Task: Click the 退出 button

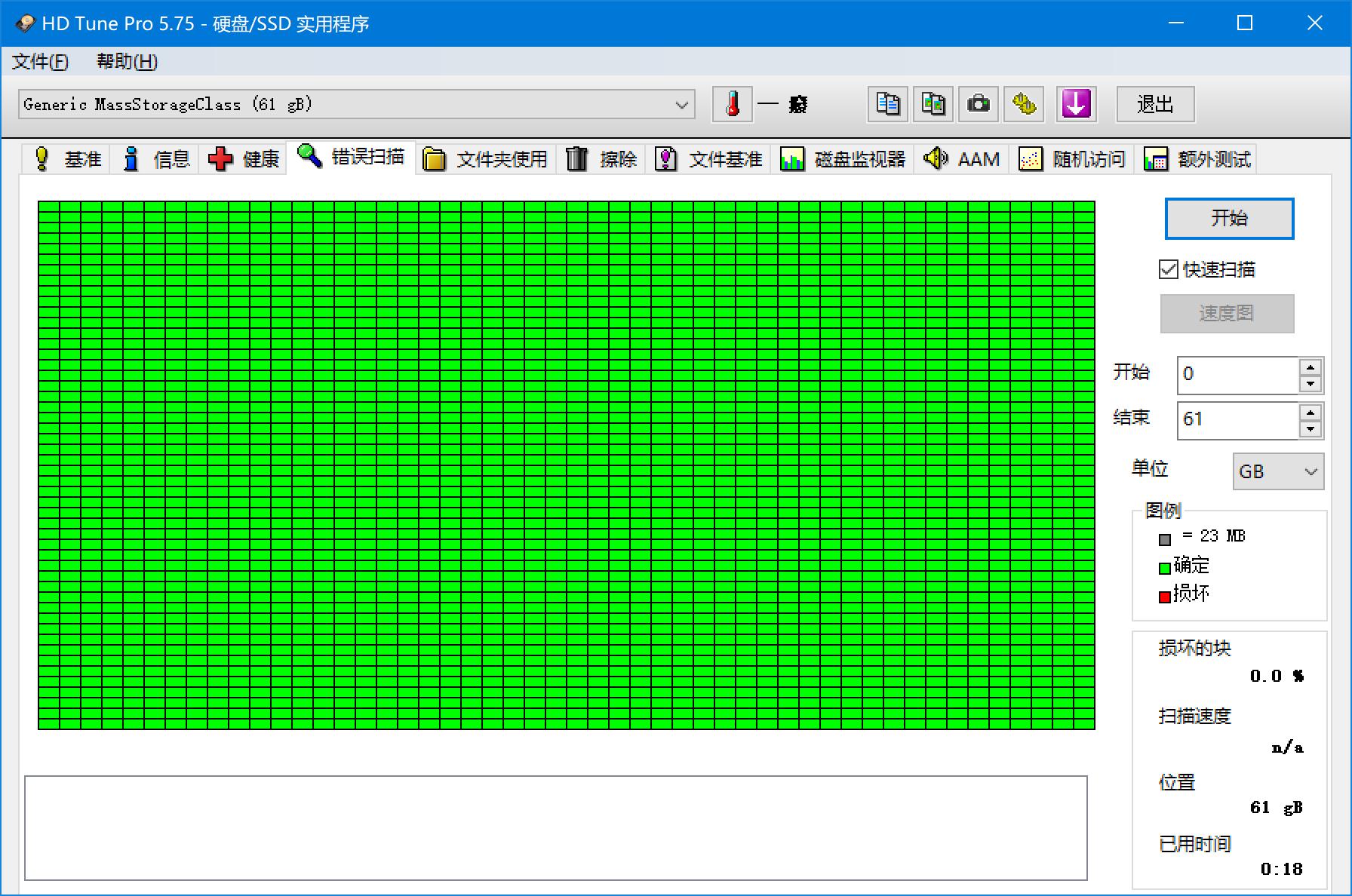Action: click(x=1155, y=104)
